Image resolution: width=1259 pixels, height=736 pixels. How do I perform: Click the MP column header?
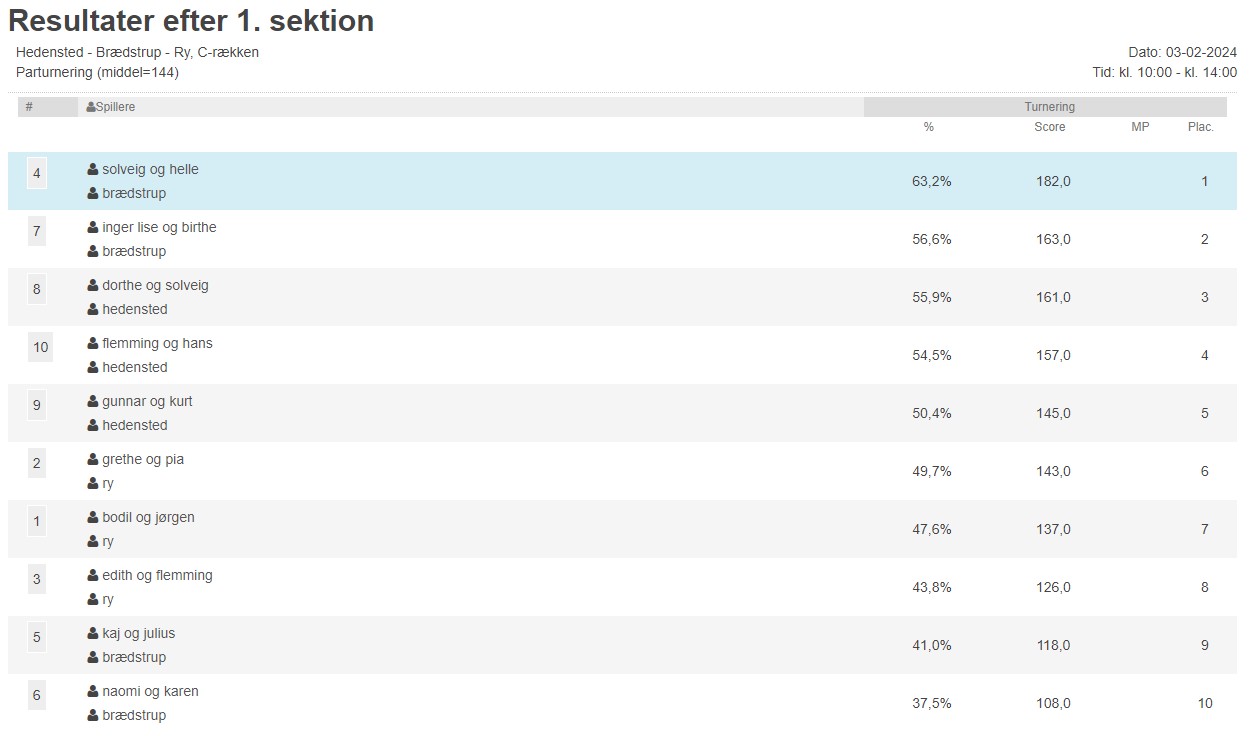coord(1140,127)
